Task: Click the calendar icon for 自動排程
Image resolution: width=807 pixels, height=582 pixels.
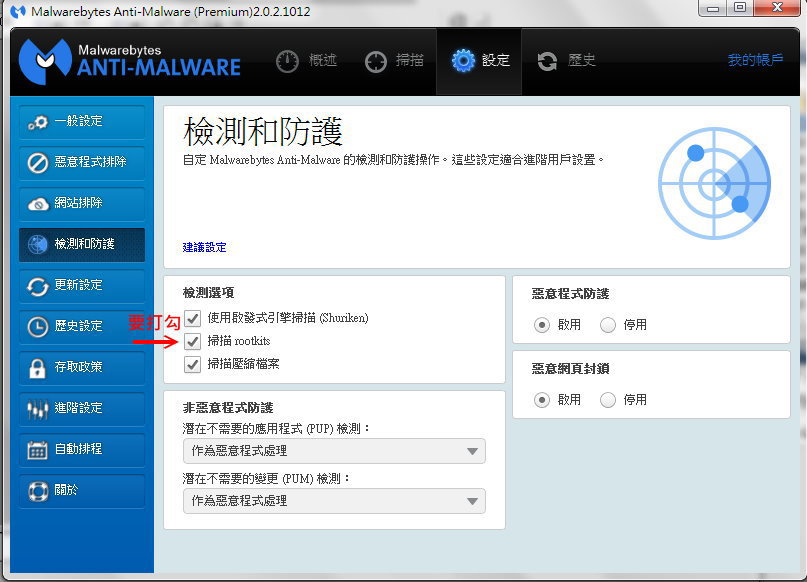Action: tap(38, 450)
